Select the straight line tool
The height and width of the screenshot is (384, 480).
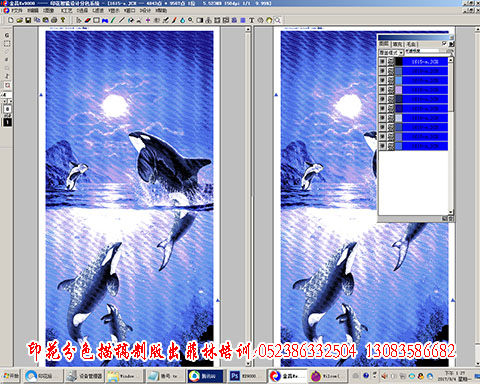coord(122,20)
